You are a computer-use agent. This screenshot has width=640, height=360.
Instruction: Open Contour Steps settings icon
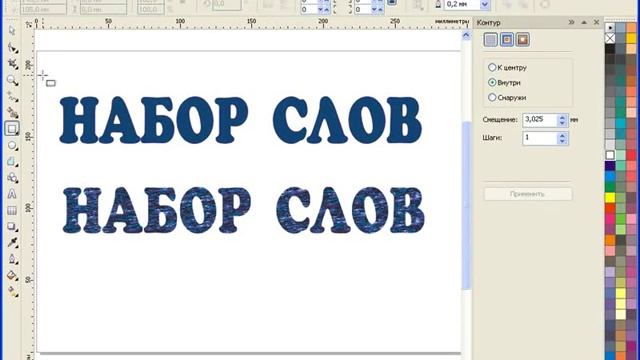pos(491,40)
